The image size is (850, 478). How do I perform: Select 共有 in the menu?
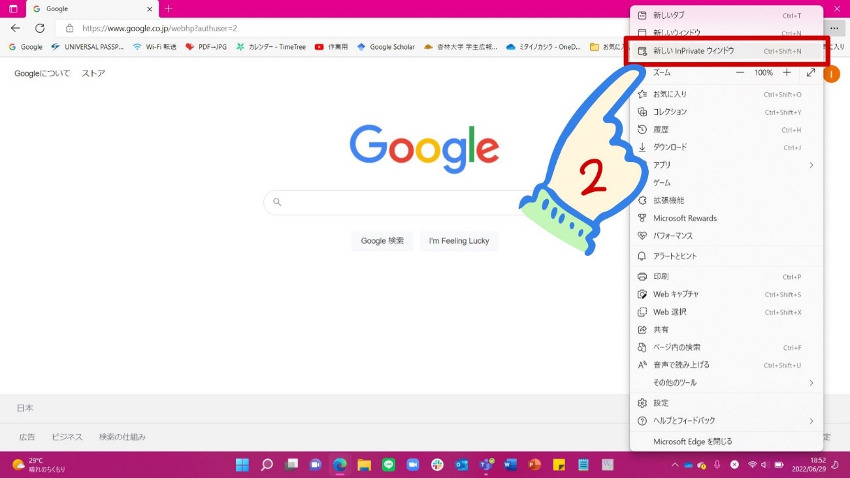tap(726, 330)
